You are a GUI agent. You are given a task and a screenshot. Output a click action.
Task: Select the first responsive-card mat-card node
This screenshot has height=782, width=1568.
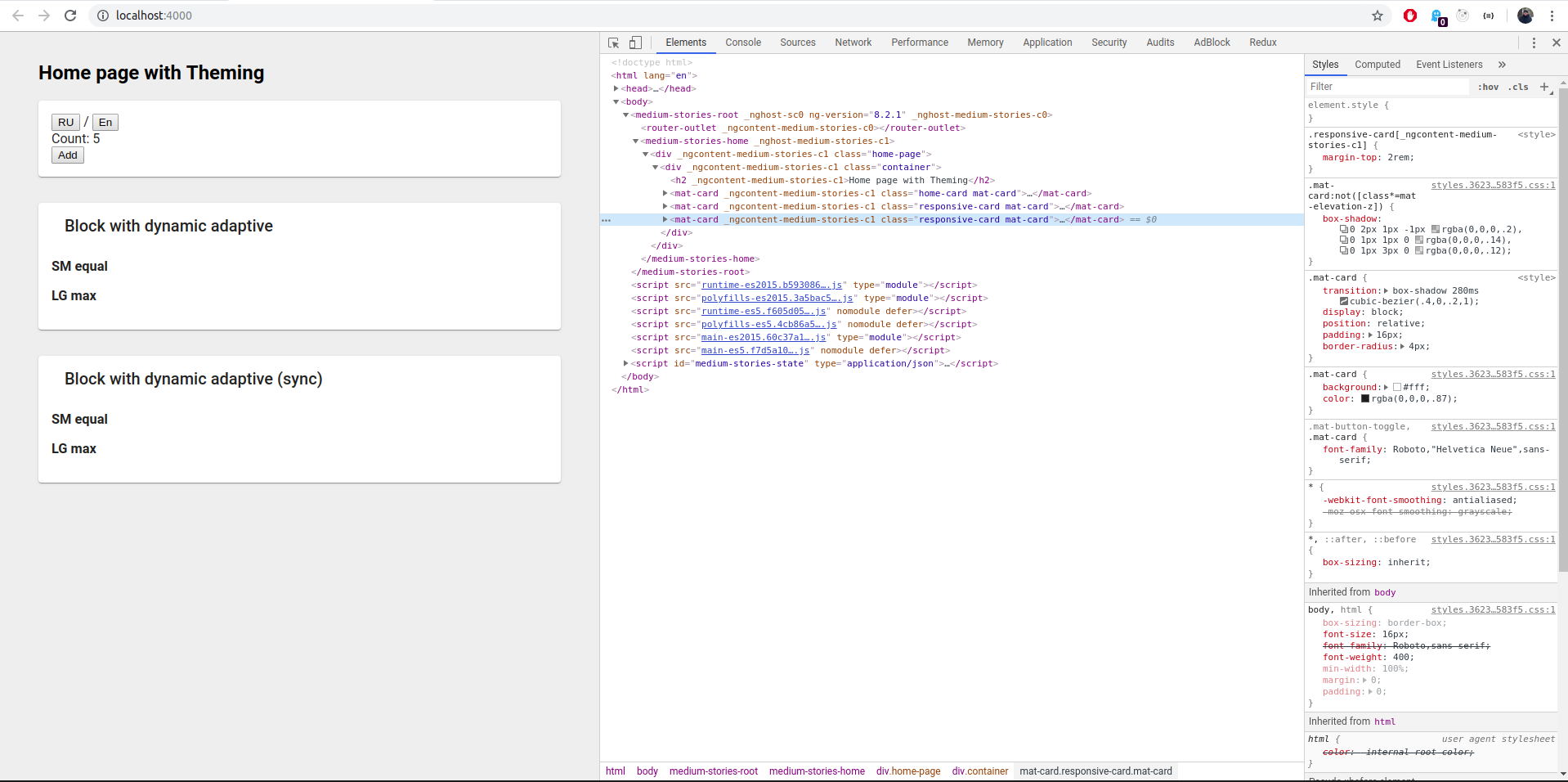pyautogui.click(x=897, y=207)
